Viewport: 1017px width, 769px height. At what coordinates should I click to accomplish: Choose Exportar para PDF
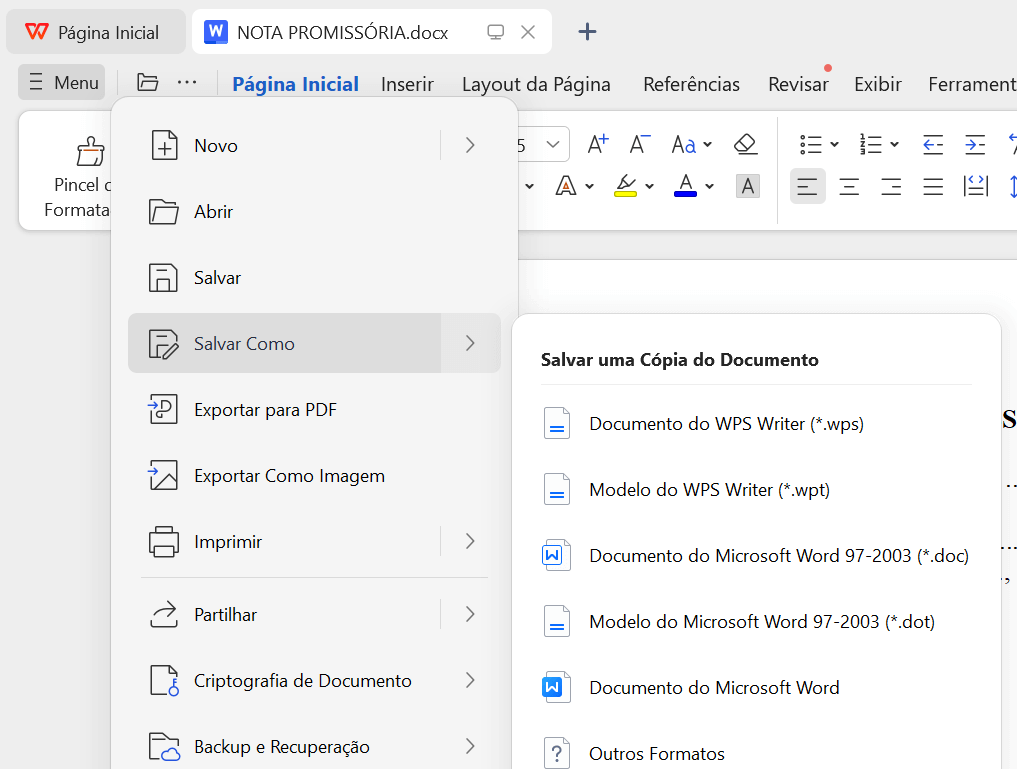coord(315,410)
